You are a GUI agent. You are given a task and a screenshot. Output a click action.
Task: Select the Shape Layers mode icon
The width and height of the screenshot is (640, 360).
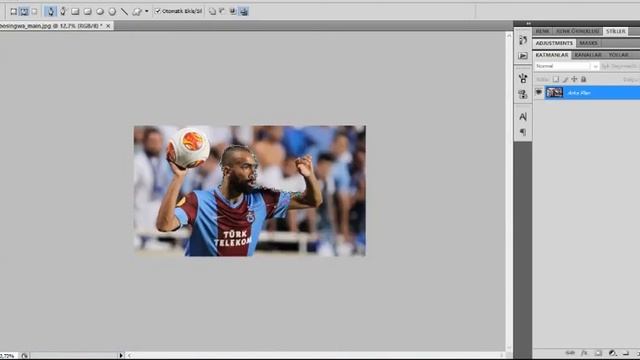coord(13,11)
